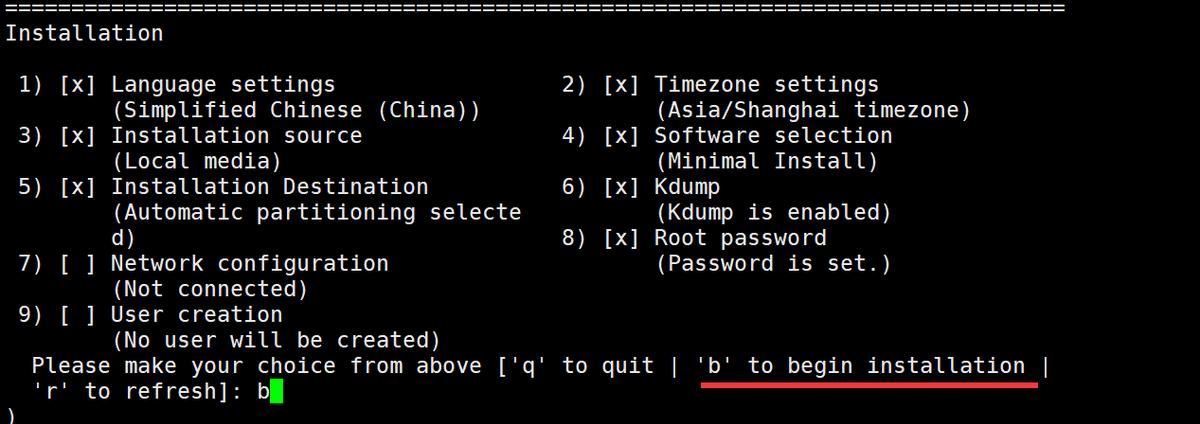Select the Installation source menu entry
Screen dimensions: 1200x424
[x=236, y=136]
